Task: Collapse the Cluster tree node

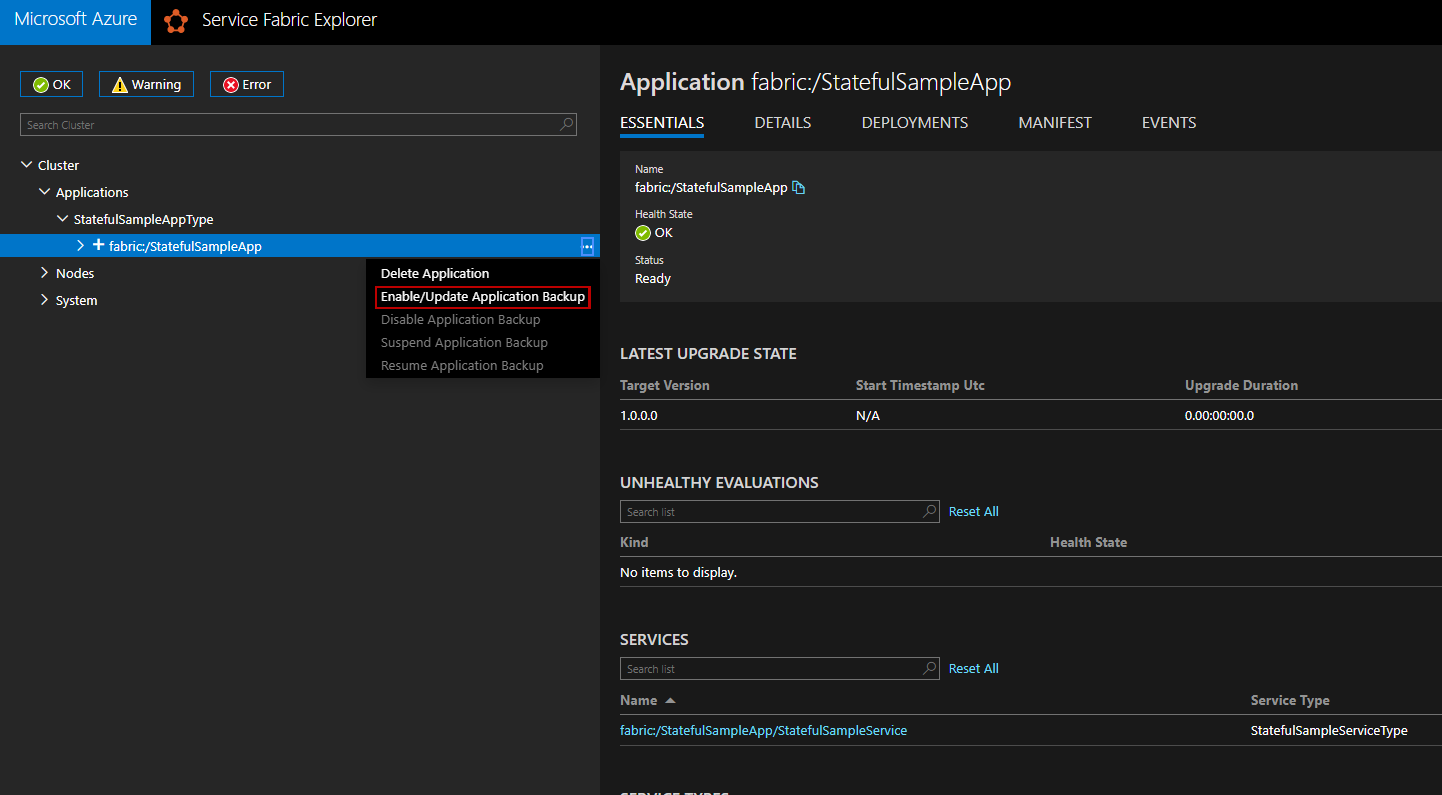Action: [x=26, y=165]
